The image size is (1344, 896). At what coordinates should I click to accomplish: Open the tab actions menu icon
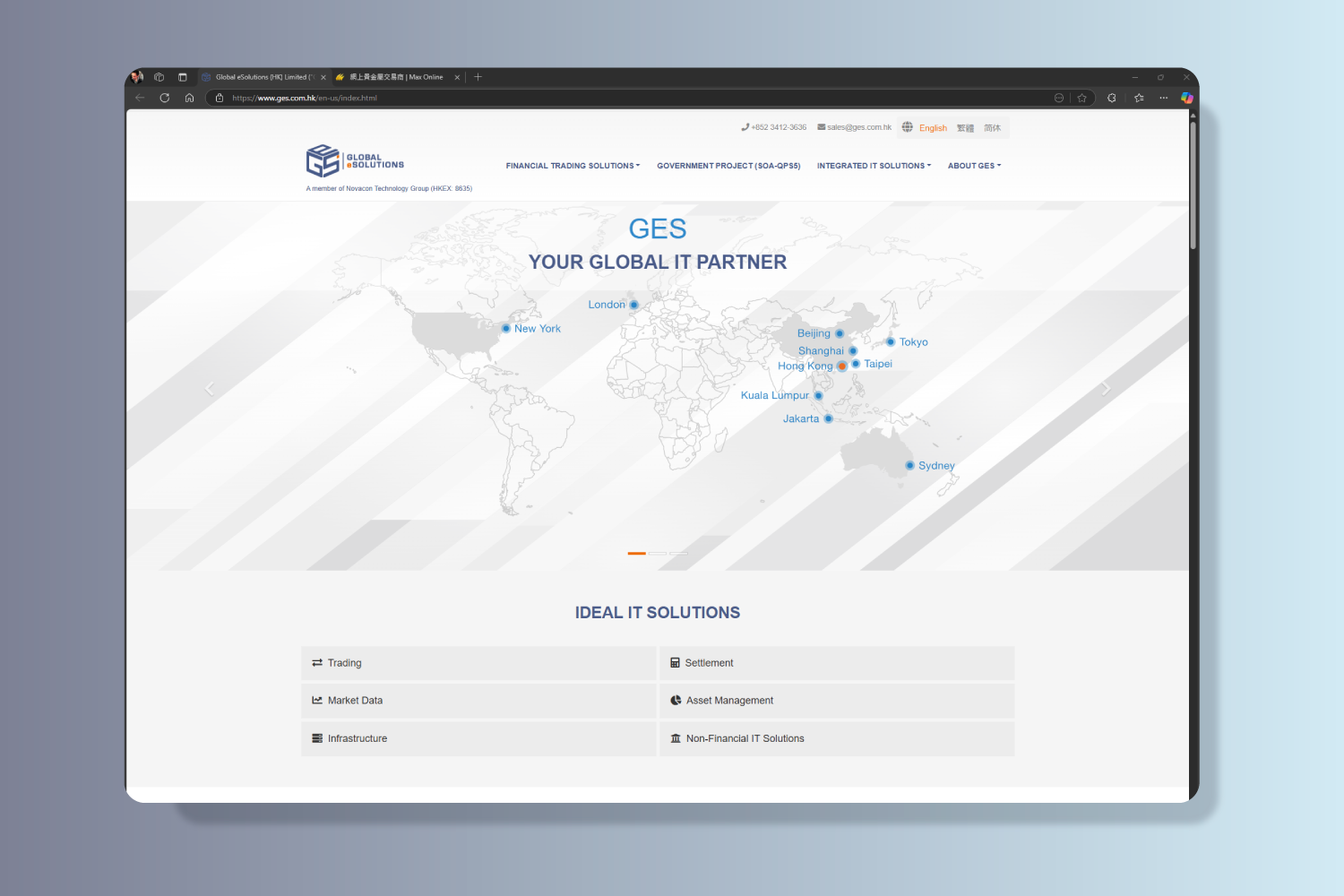(183, 77)
